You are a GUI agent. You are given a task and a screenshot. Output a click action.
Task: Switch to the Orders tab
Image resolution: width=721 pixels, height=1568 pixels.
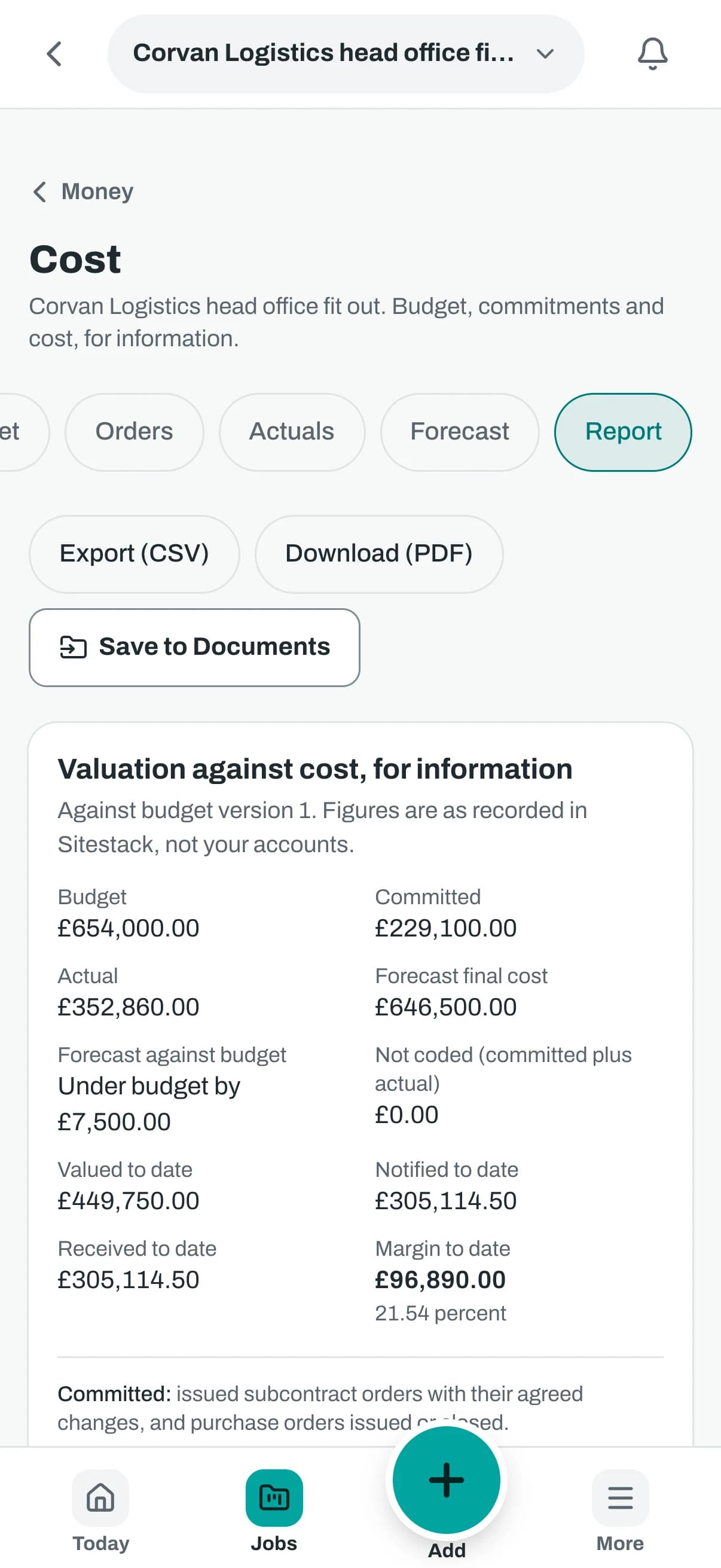pyautogui.click(x=134, y=432)
